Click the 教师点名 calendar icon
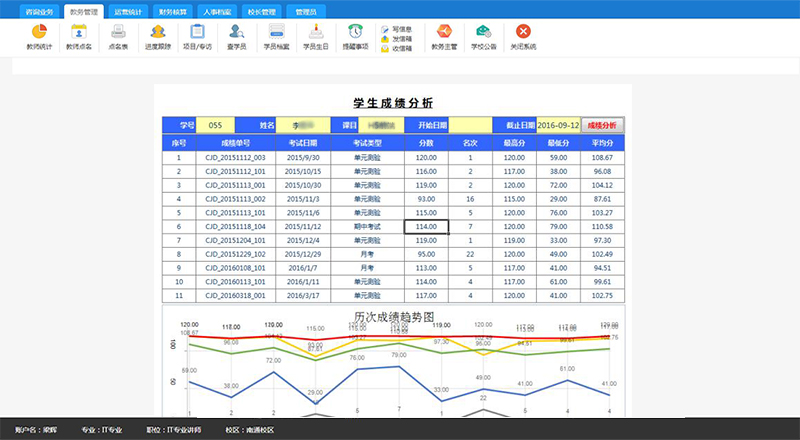This screenshot has height=440, width=800. (78, 33)
